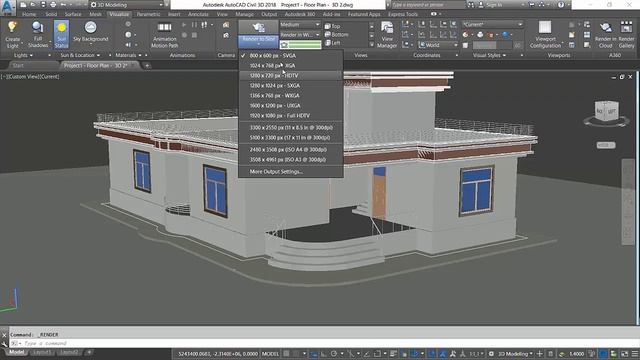
Task: Click the Animation Motion Path icon
Action: 164,27
